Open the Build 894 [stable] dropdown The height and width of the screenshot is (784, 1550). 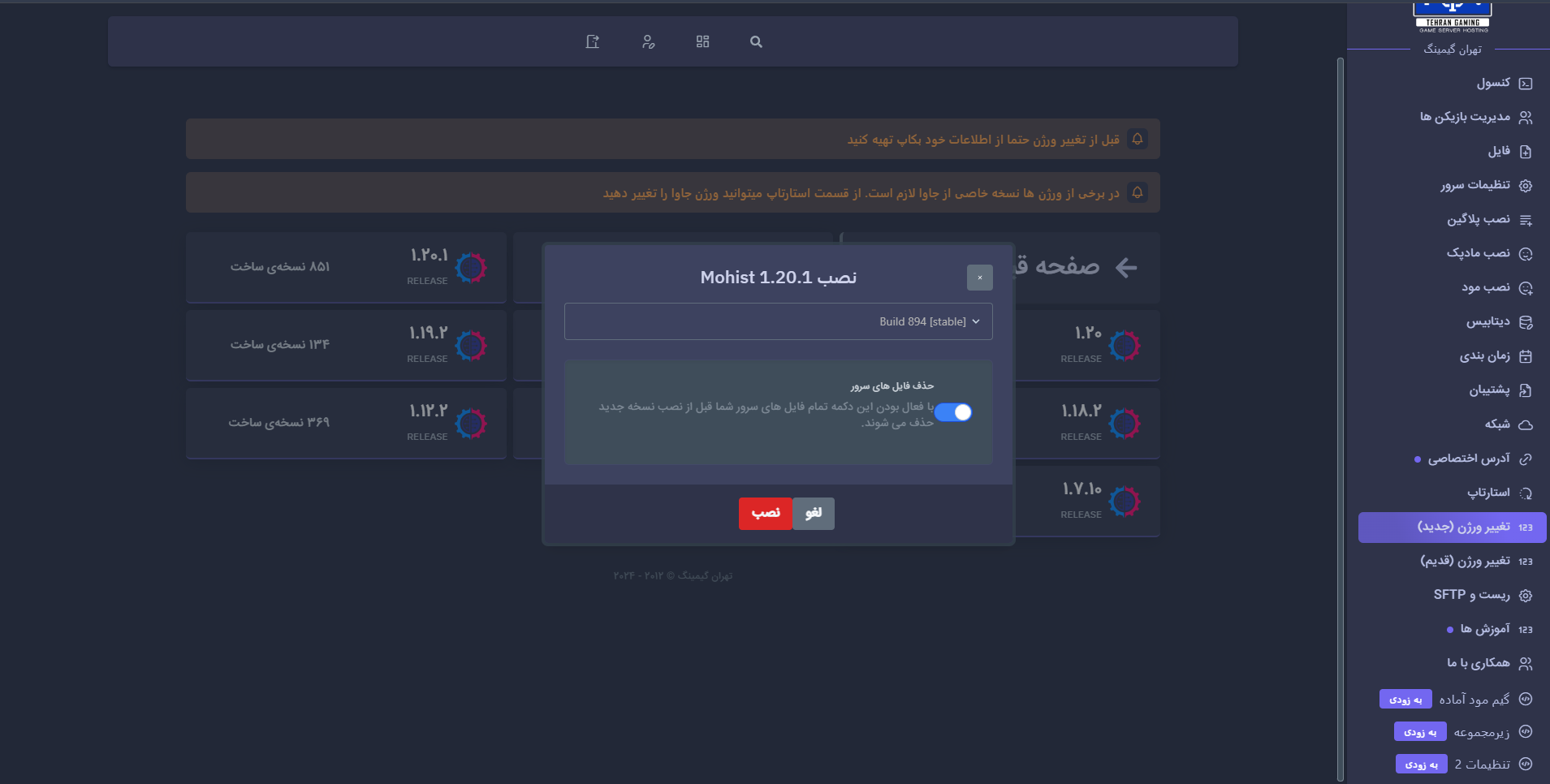click(778, 321)
